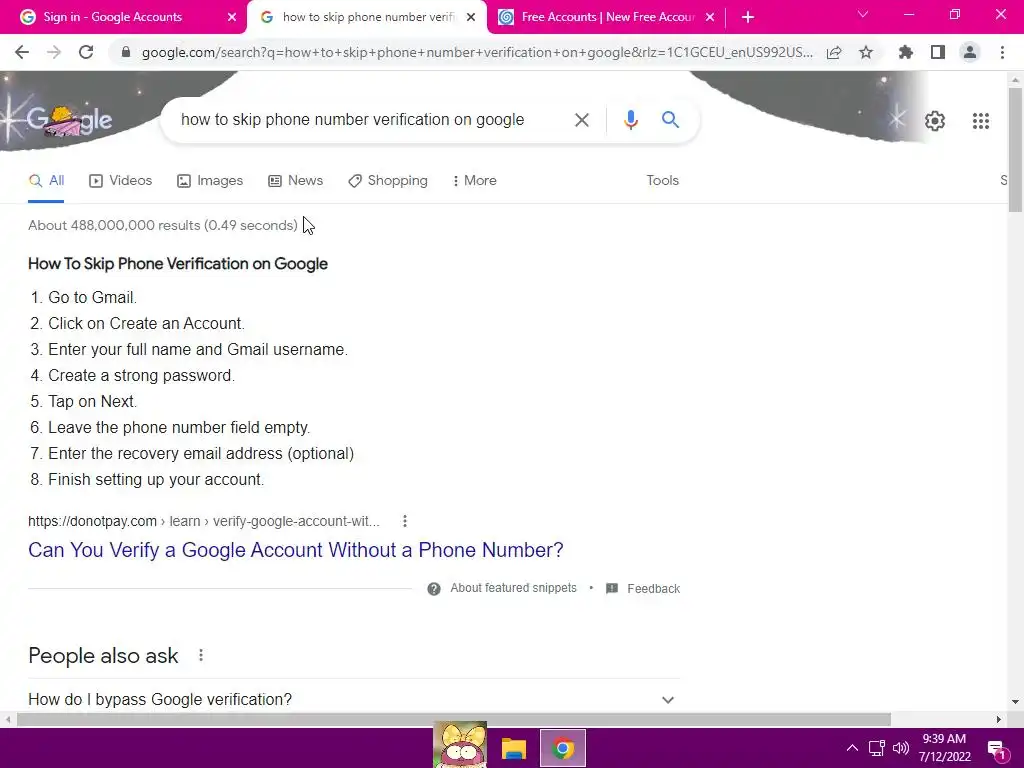The width and height of the screenshot is (1024, 768).
Task: Click the address bar URL
Action: (x=477, y=52)
